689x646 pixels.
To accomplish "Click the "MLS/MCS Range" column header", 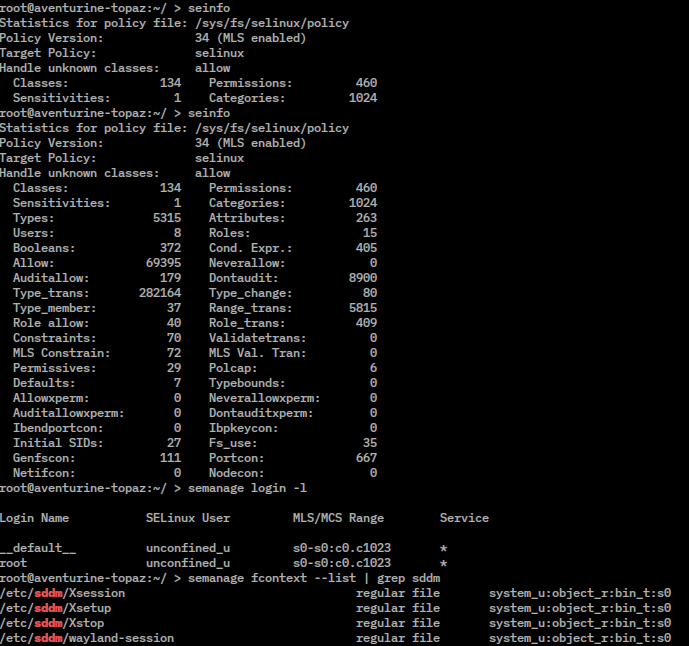I will click(338, 518).
